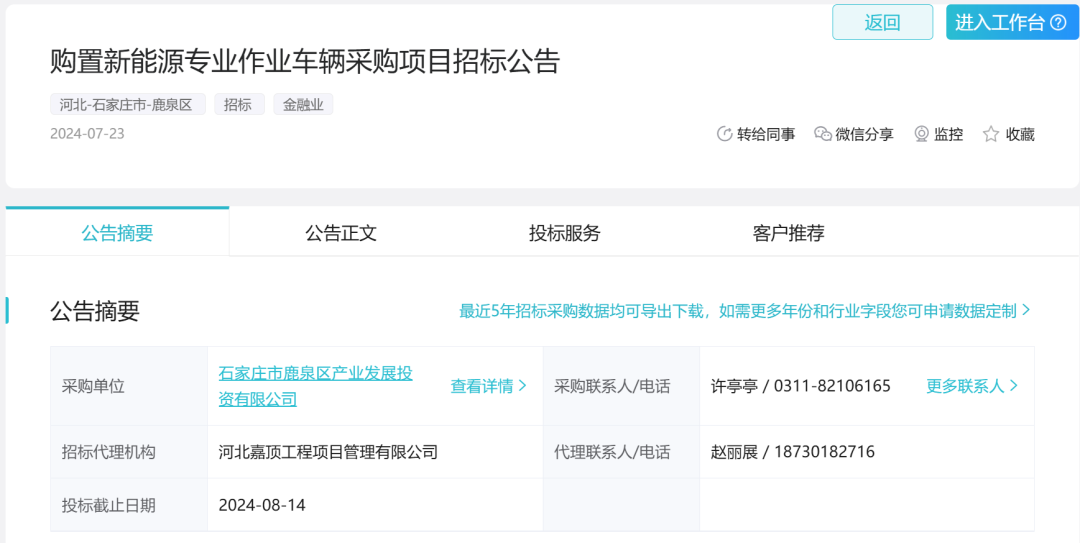The height and width of the screenshot is (543, 1080).
Task: Click the 公告摘要 section heading
Action: (x=95, y=311)
